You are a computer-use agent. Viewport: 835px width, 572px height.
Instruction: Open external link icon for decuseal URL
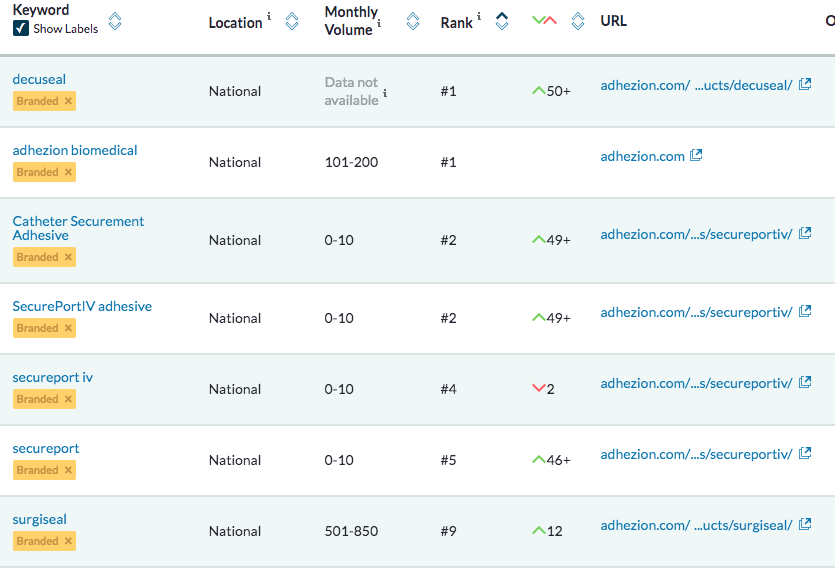click(804, 85)
